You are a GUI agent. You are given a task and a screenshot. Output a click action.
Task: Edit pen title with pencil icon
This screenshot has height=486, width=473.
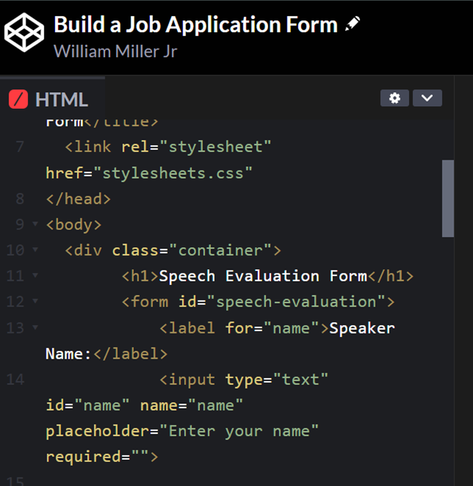[x=352, y=24]
